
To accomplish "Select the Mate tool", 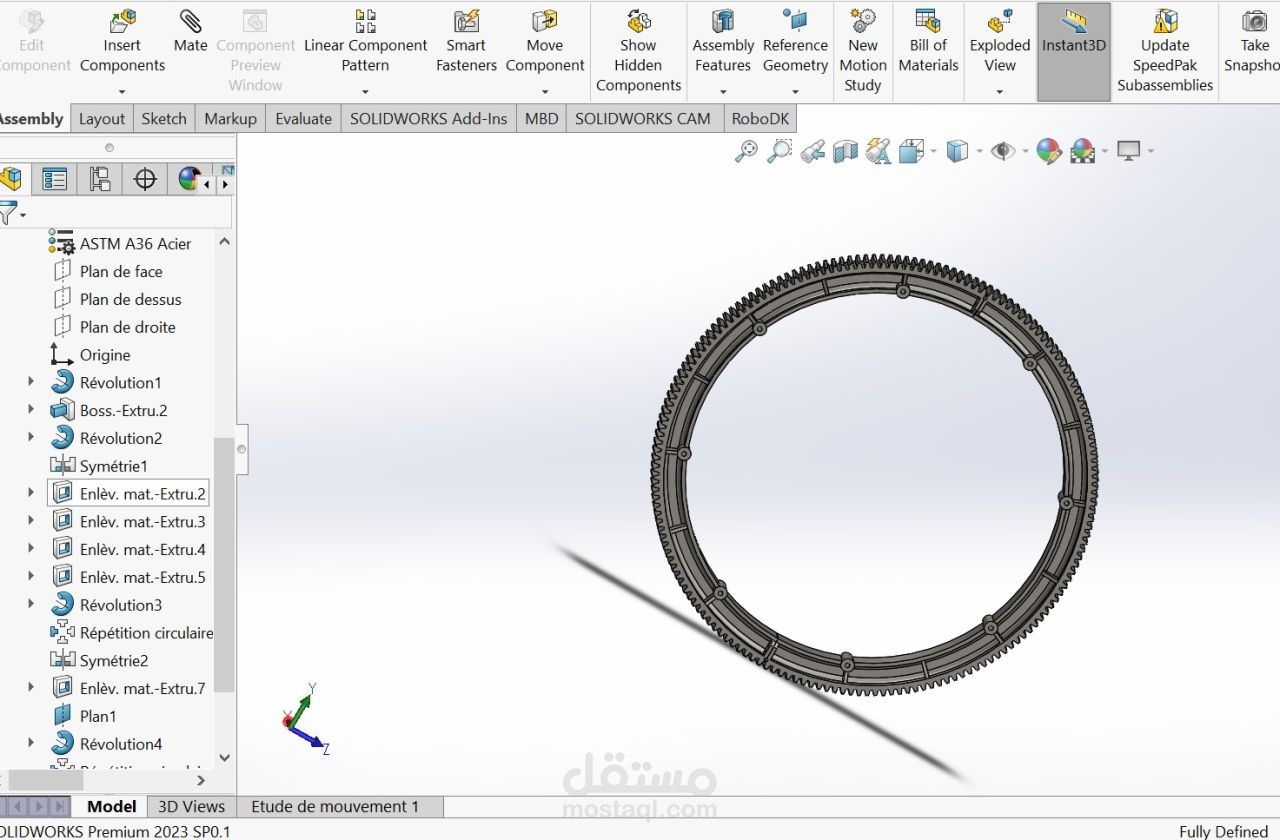I will 190,32.
